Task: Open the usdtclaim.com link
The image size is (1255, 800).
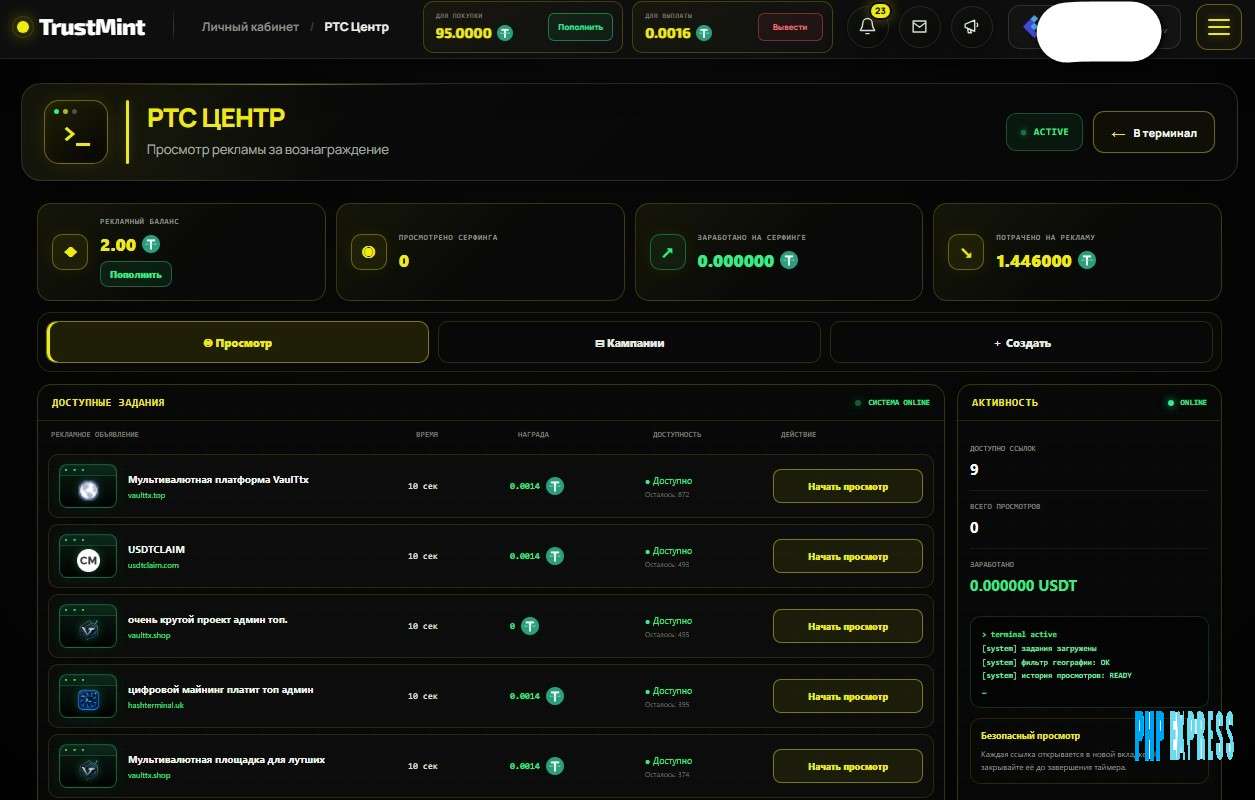Action: click(x=153, y=565)
